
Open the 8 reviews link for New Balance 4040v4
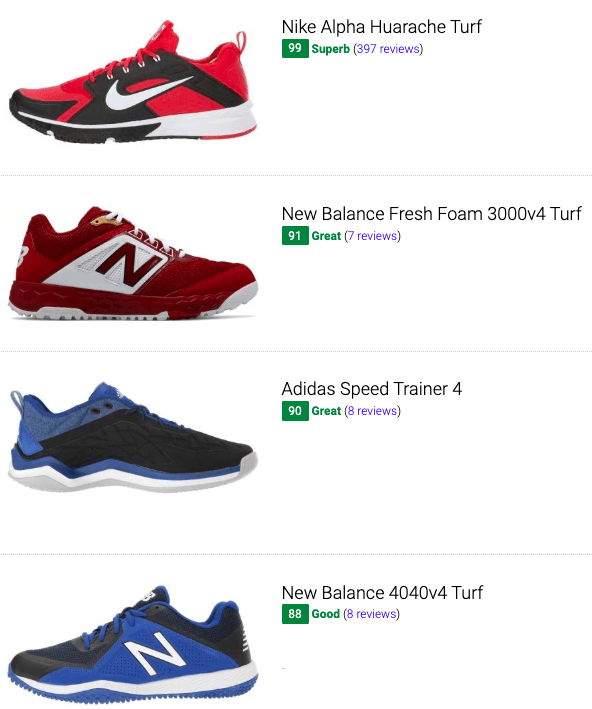pos(371,614)
